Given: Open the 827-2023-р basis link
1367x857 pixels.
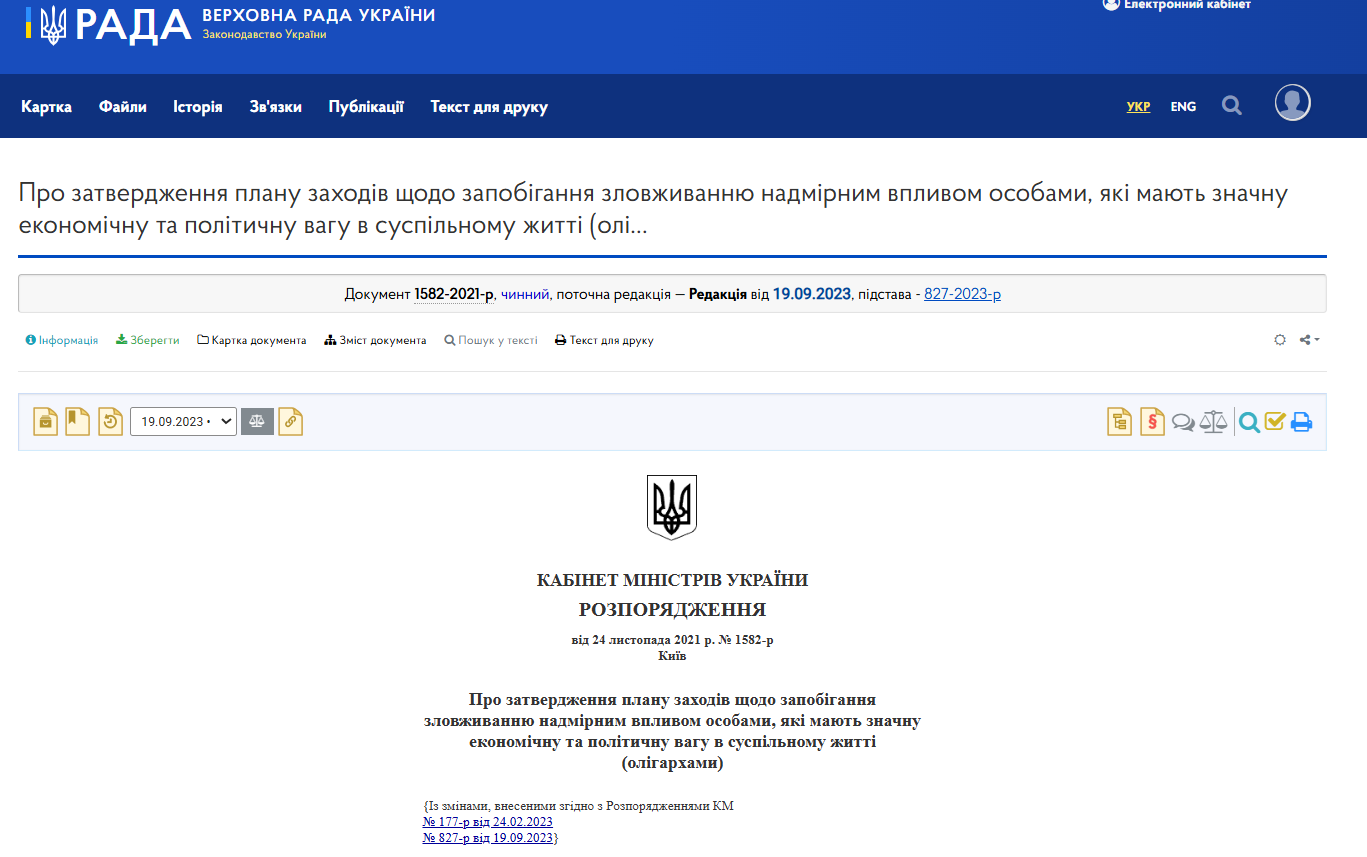Looking at the screenshot, I should coord(962,294).
